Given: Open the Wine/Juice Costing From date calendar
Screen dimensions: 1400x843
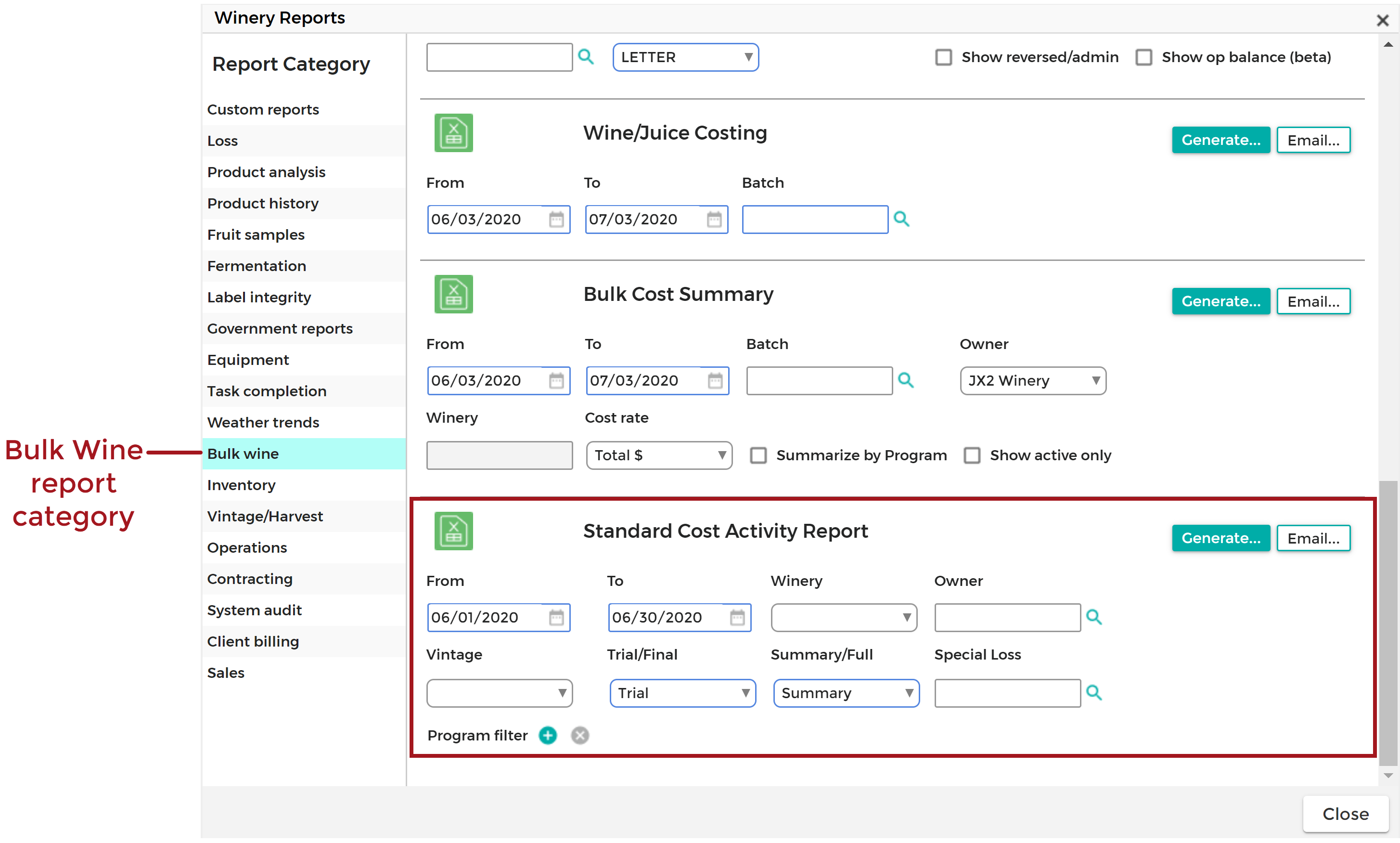Looking at the screenshot, I should click(x=556, y=219).
